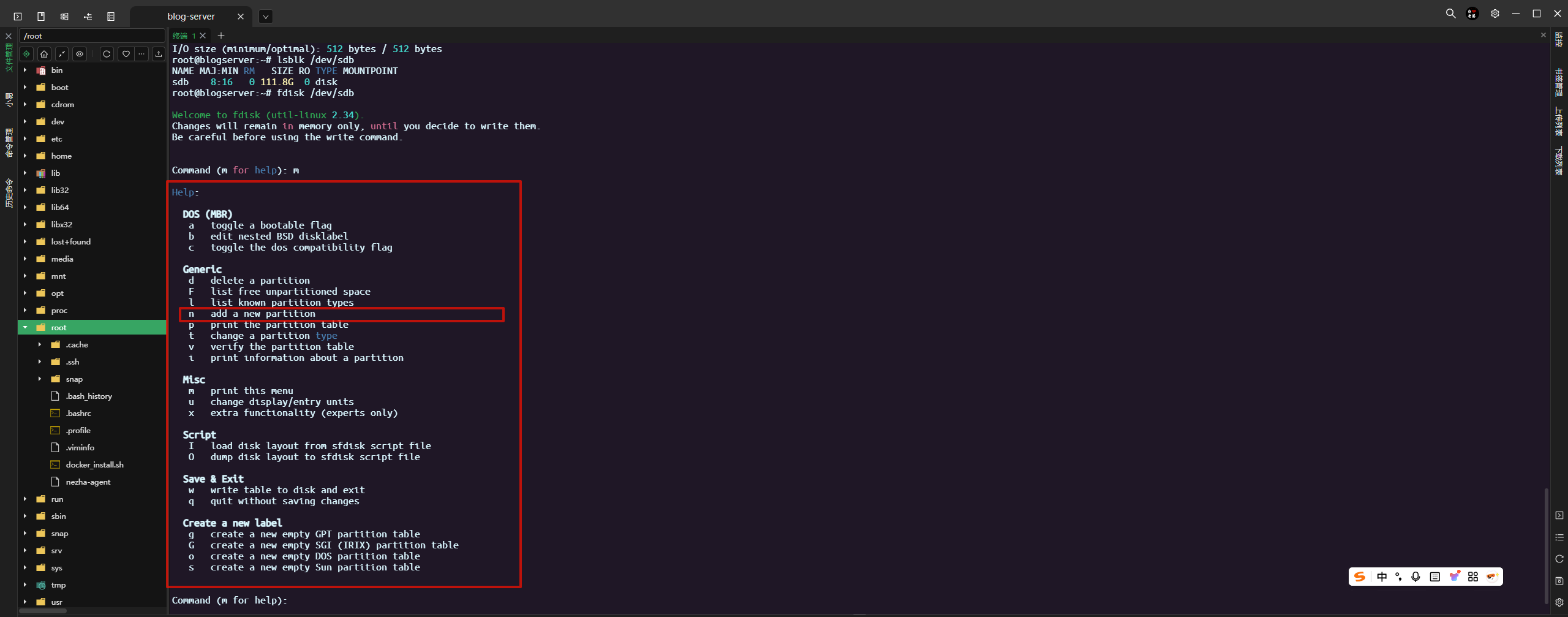The height and width of the screenshot is (617, 1568).
Task: Add a new terminal tab with plus
Action: coord(221,36)
